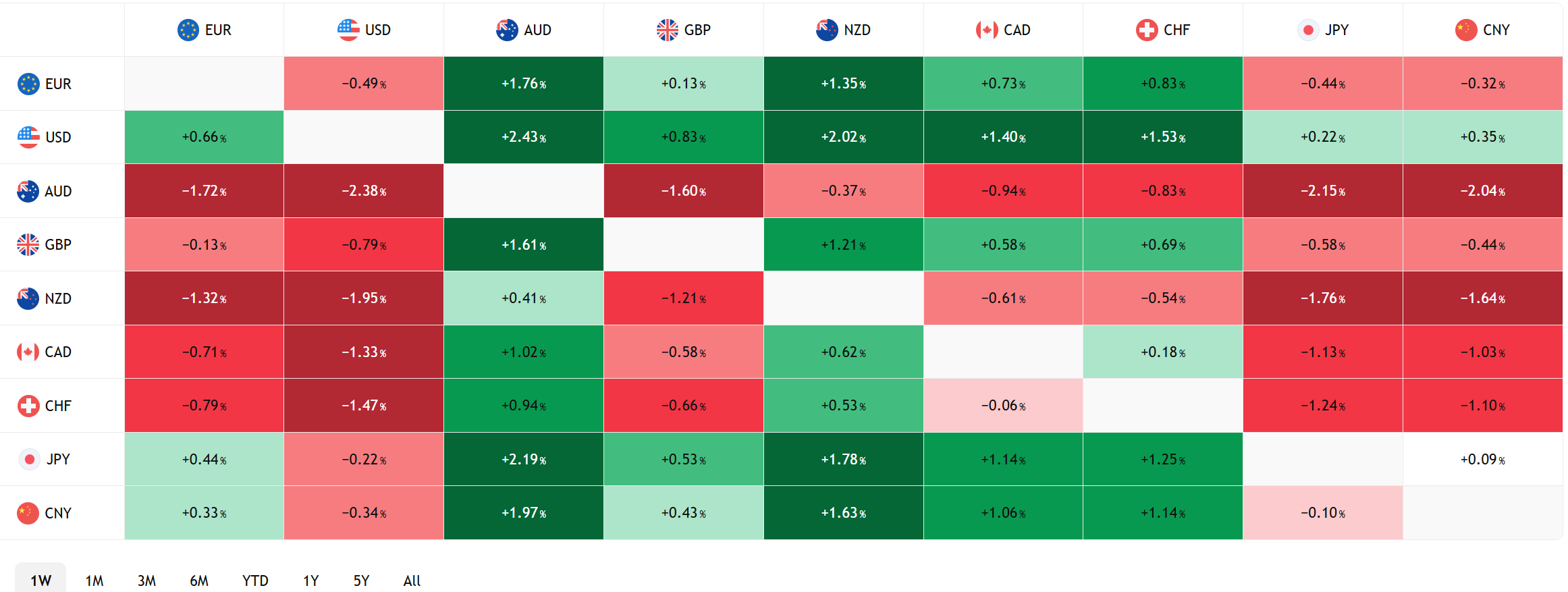Click the CNY flag icon in column header
Image resolution: width=1568 pixels, height=592 pixels.
point(1466,30)
